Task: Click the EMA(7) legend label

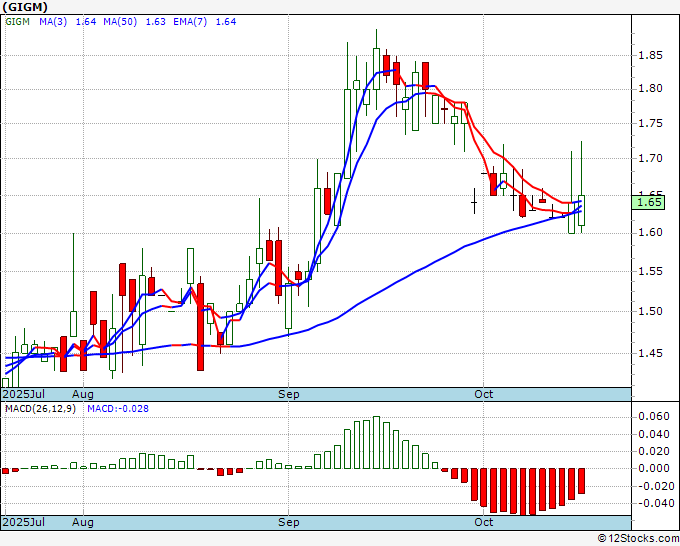Action: click(x=190, y=22)
